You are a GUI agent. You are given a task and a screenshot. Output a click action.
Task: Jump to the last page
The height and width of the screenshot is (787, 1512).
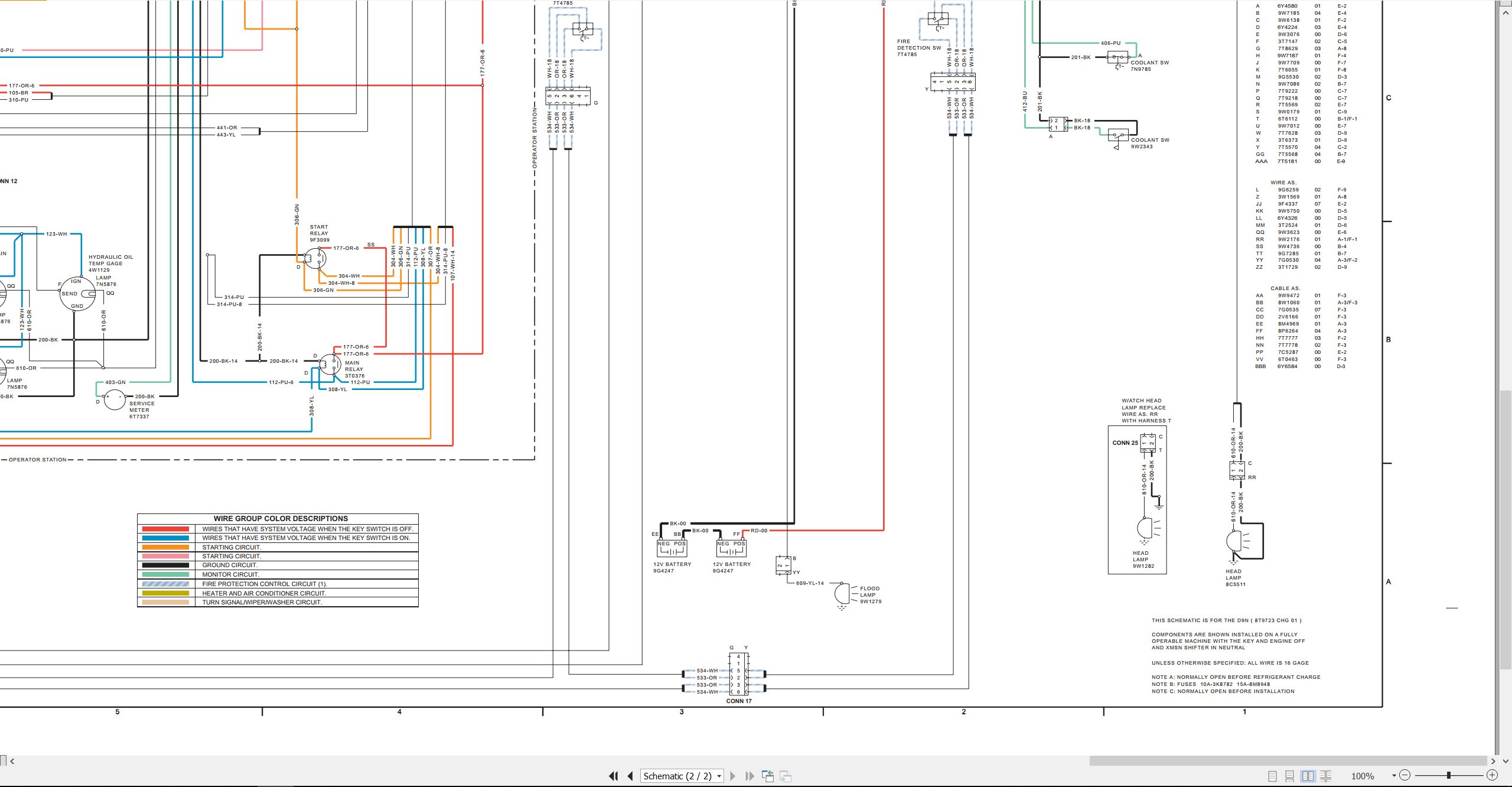(x=750, y=776)
